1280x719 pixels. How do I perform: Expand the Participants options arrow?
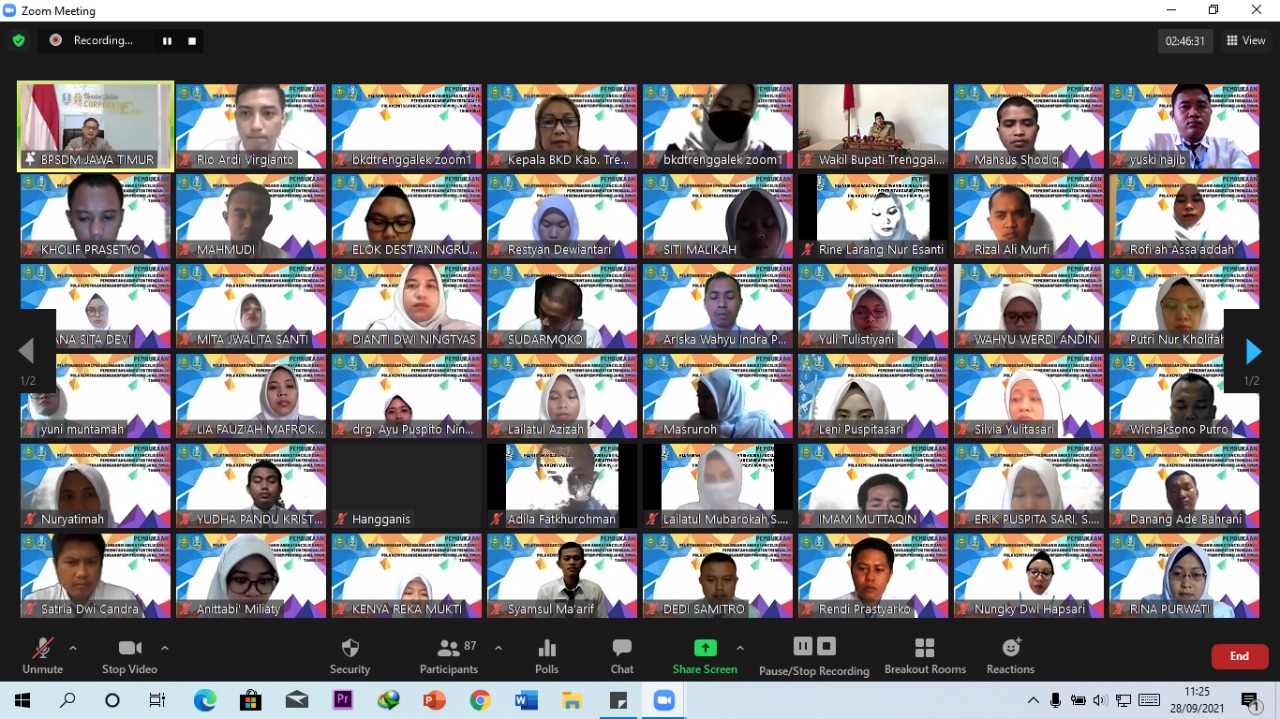pyautogui.click(x=498, y=648)
